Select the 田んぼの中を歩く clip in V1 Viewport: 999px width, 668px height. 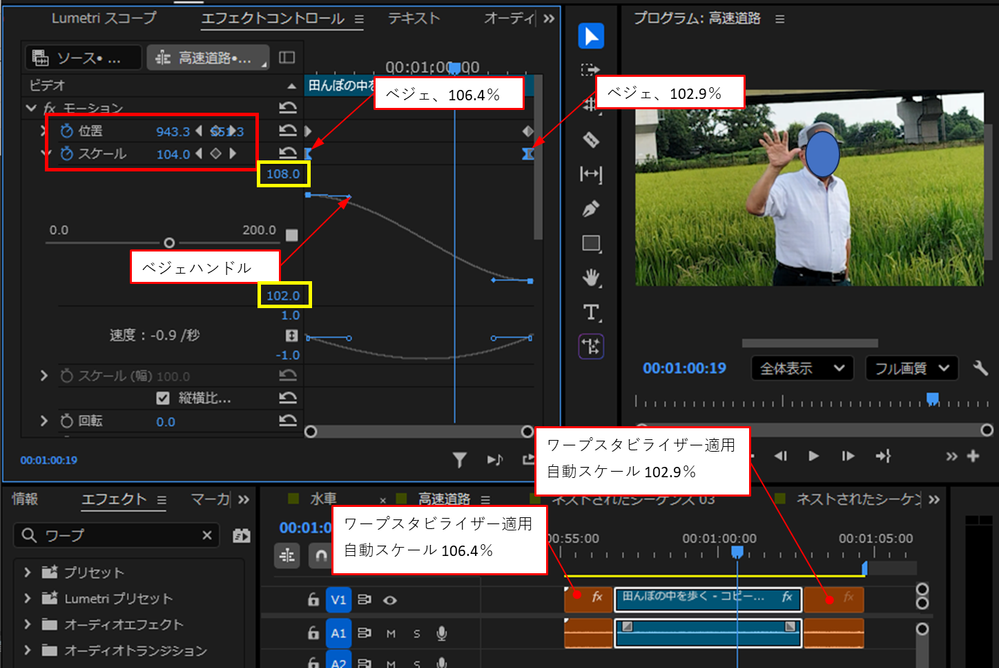coord(708,600)
